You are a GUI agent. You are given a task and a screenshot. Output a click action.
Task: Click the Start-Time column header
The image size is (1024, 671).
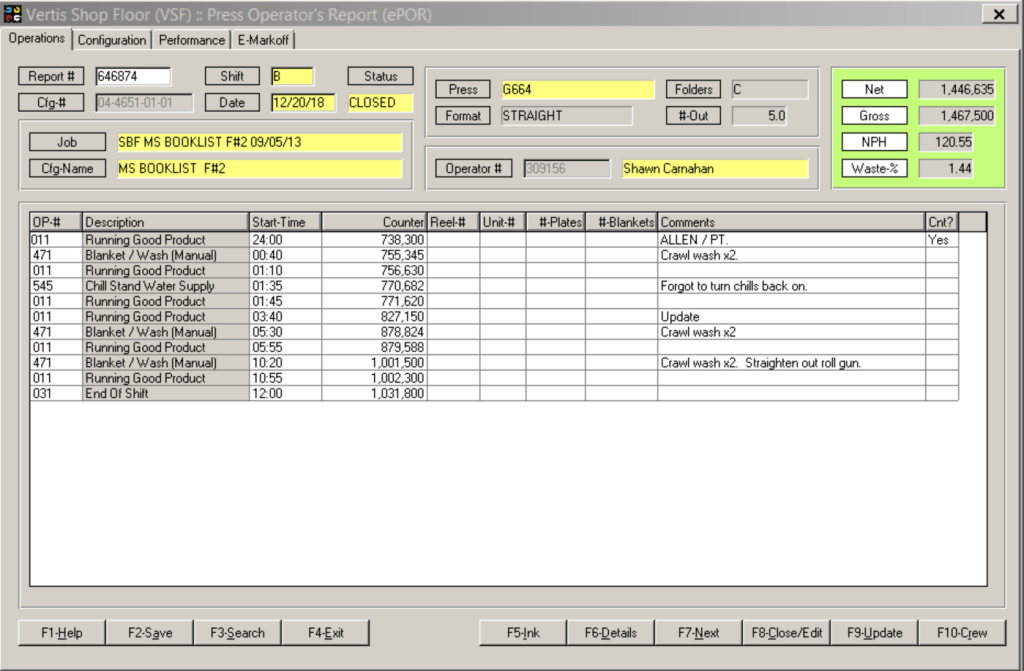pos(285,222)
